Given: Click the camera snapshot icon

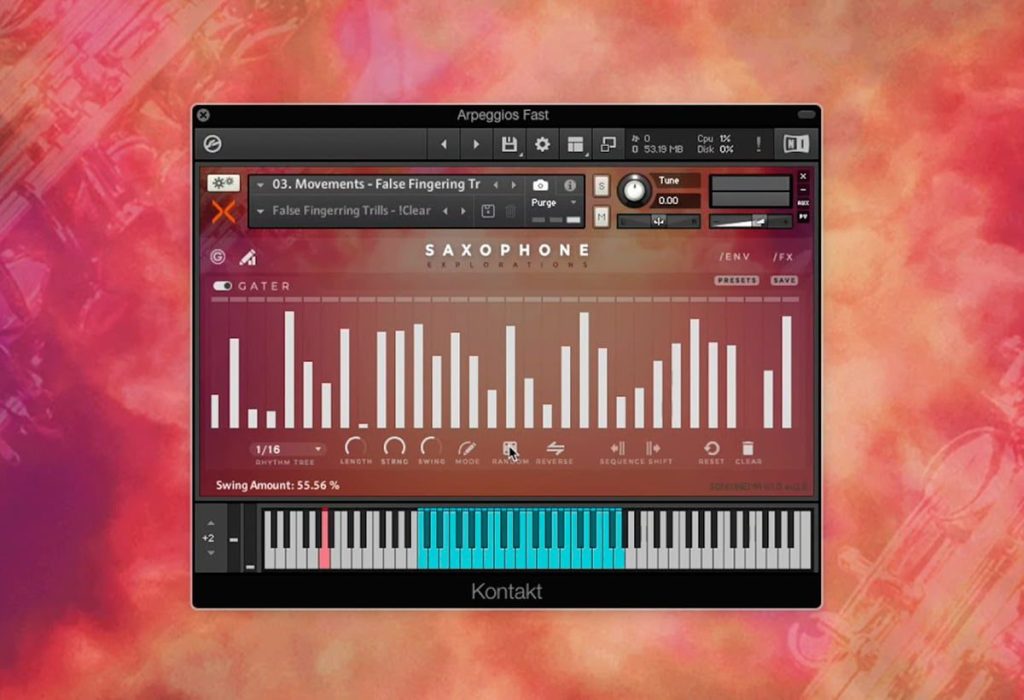Looking at the screenshot, I should tap(540, 185).
